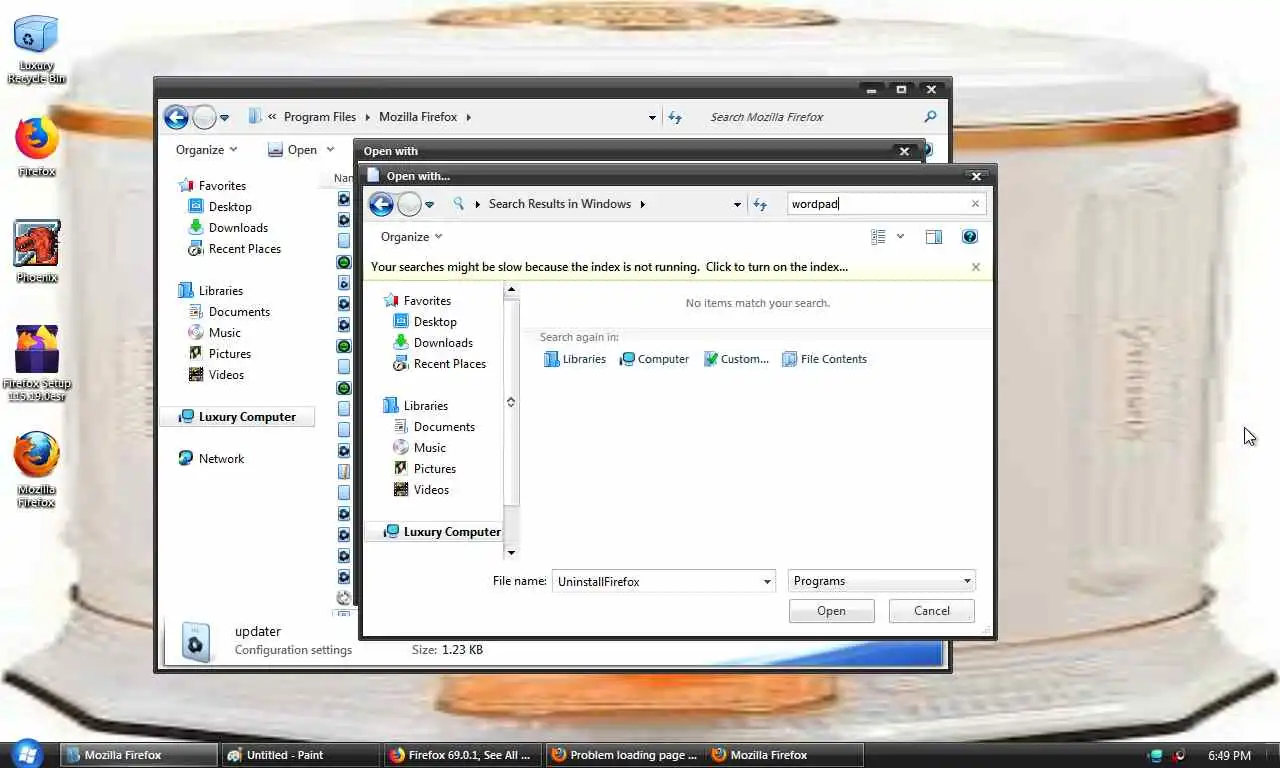Cancel the Open with dialog
This screenshot has height=768, width=1280.
click(x=931, y=611)
